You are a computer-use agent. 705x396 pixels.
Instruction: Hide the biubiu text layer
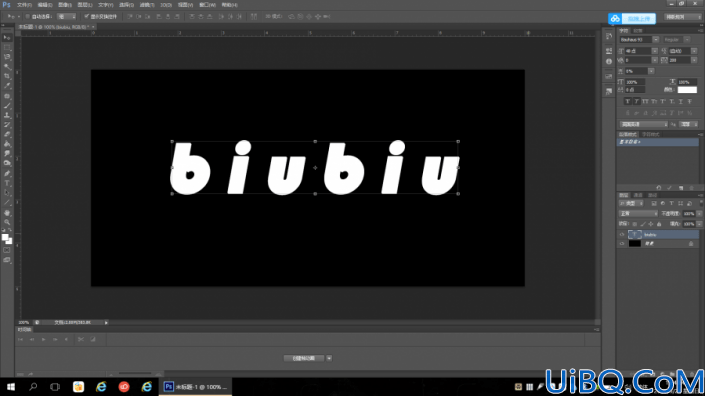(622, 235)
